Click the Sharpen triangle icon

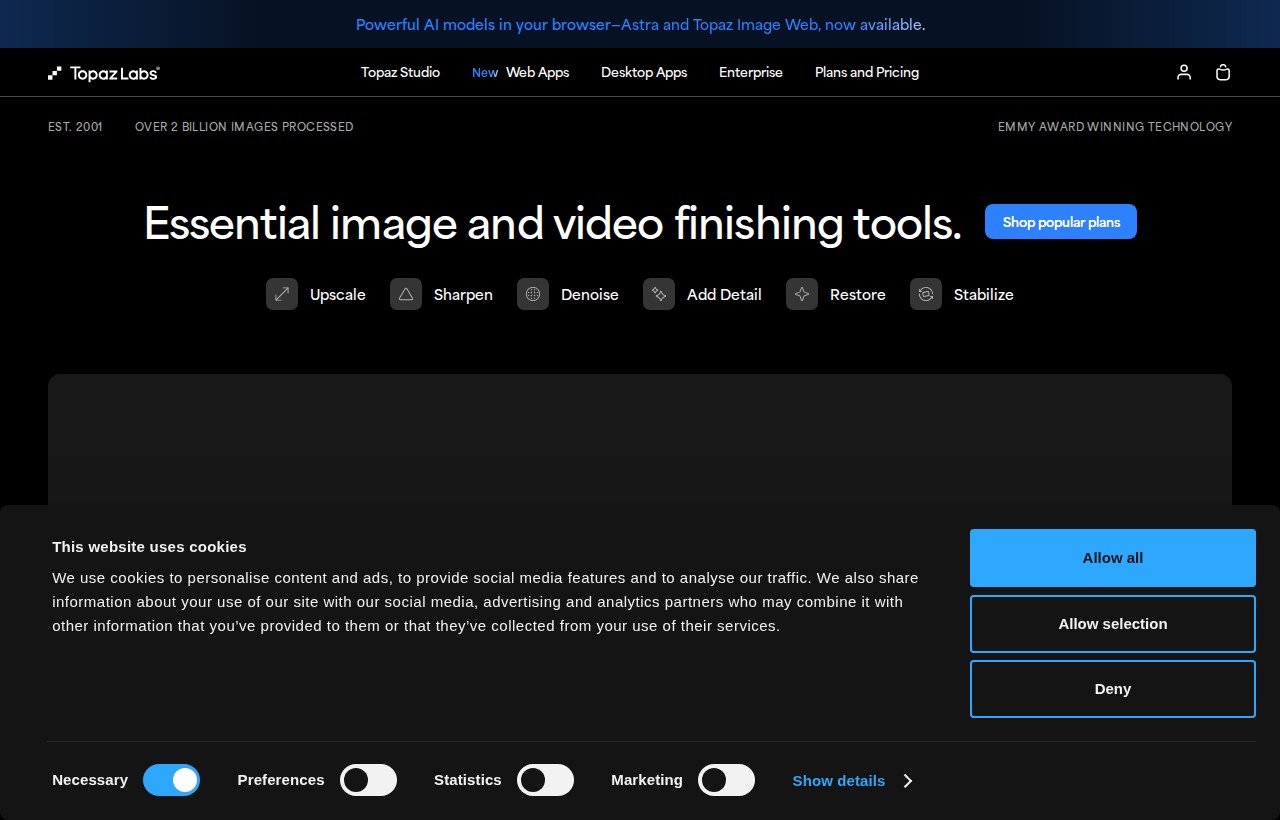(x=406, y=294)
